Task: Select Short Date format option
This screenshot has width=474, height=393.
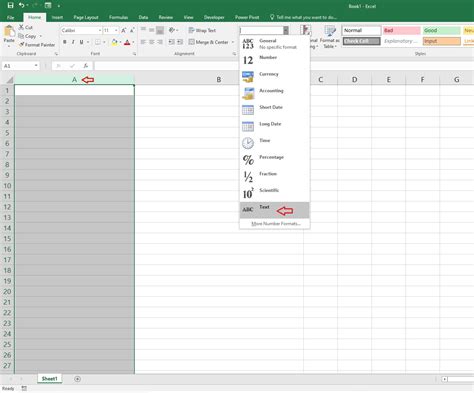Action: tap(275, 110)
